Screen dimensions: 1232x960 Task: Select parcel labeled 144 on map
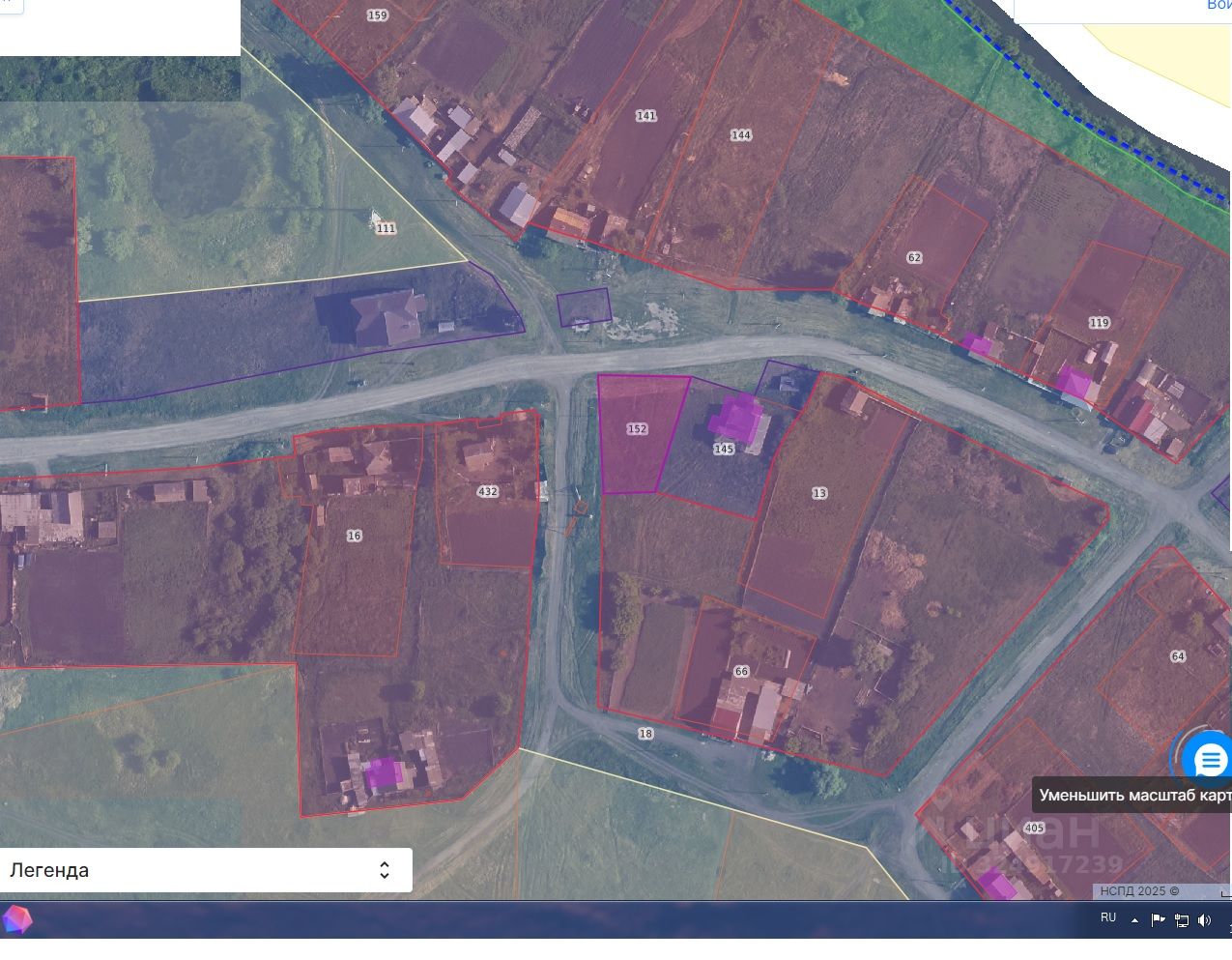point(741,135)
